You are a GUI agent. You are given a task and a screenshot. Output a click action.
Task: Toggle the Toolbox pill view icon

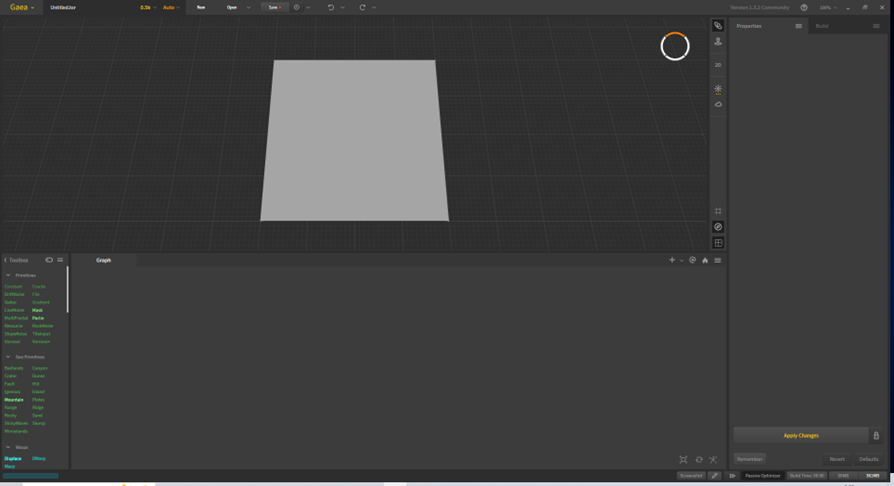click(49, 260)
